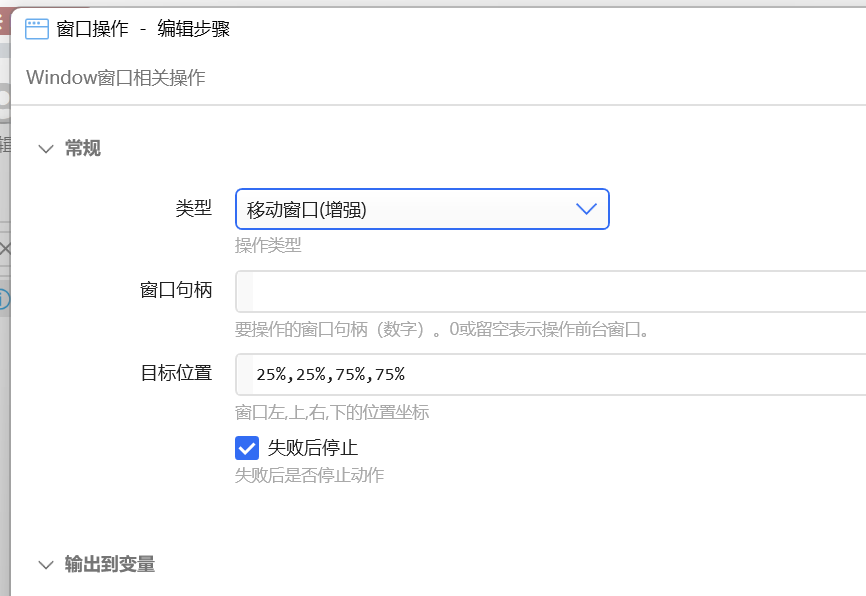The width and height of the screenshot is (866, 596).
Task: Click the hint text 窗口左,上,右,下的位置坐标
Action: (332, 412)
